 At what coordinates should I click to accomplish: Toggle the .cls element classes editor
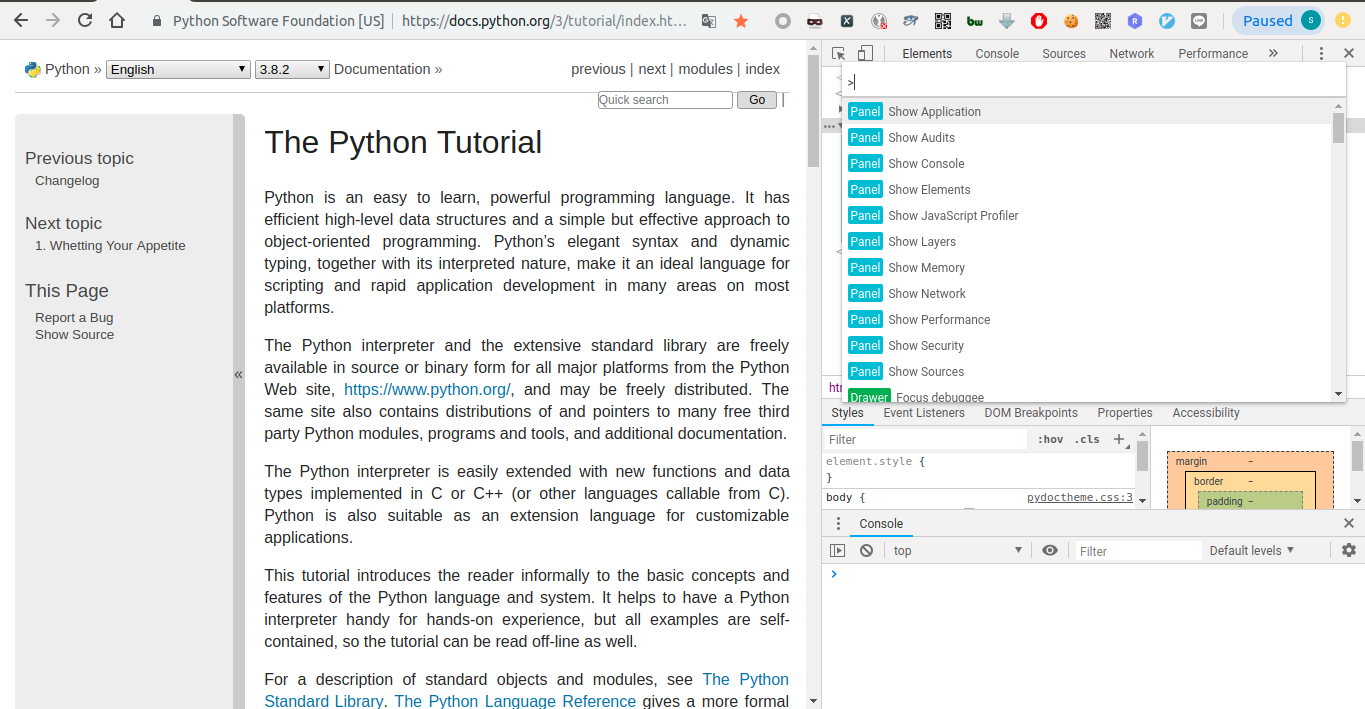click(1087, 439)
